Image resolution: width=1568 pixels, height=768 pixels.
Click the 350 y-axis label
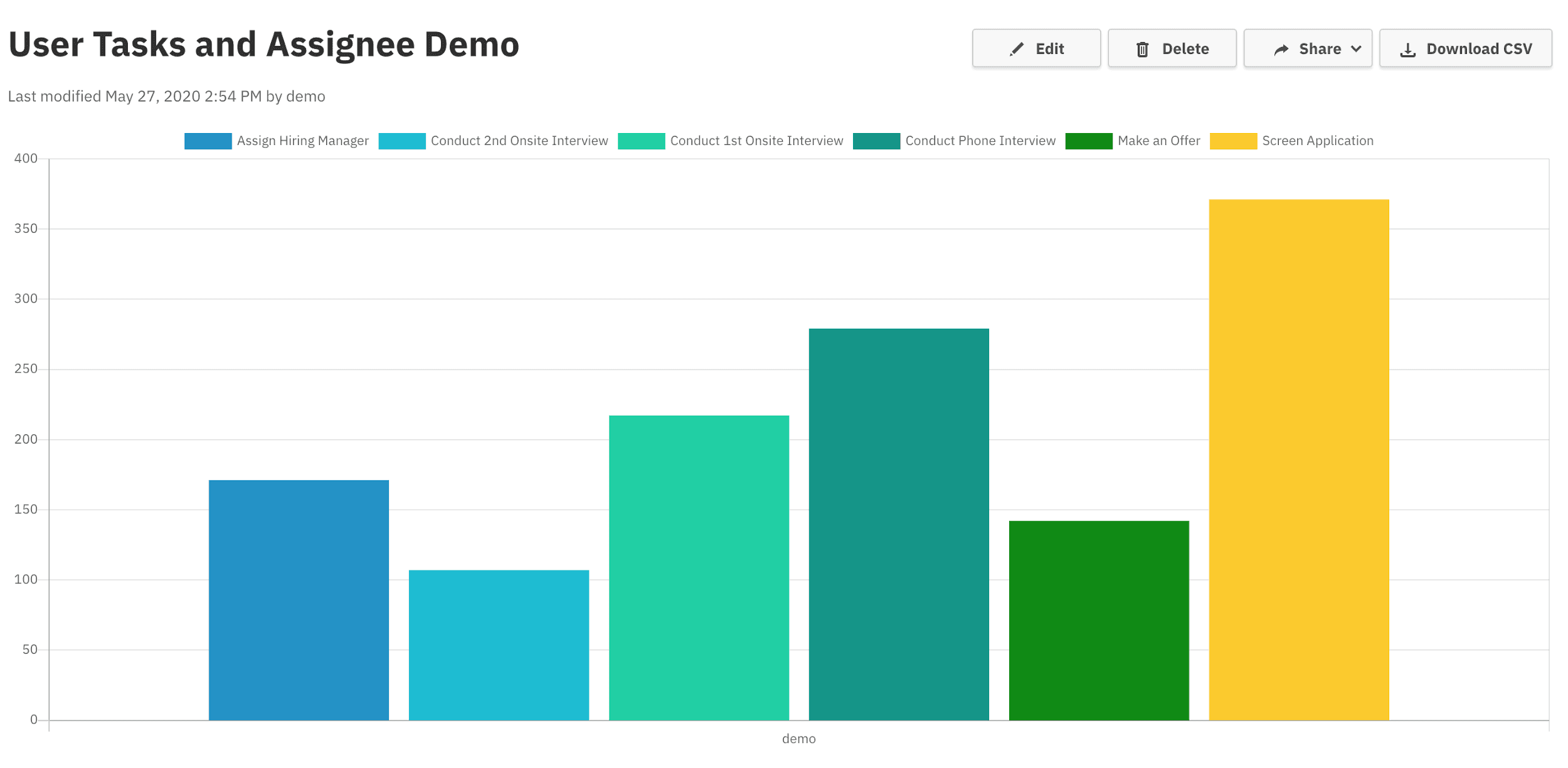(26, 229)
